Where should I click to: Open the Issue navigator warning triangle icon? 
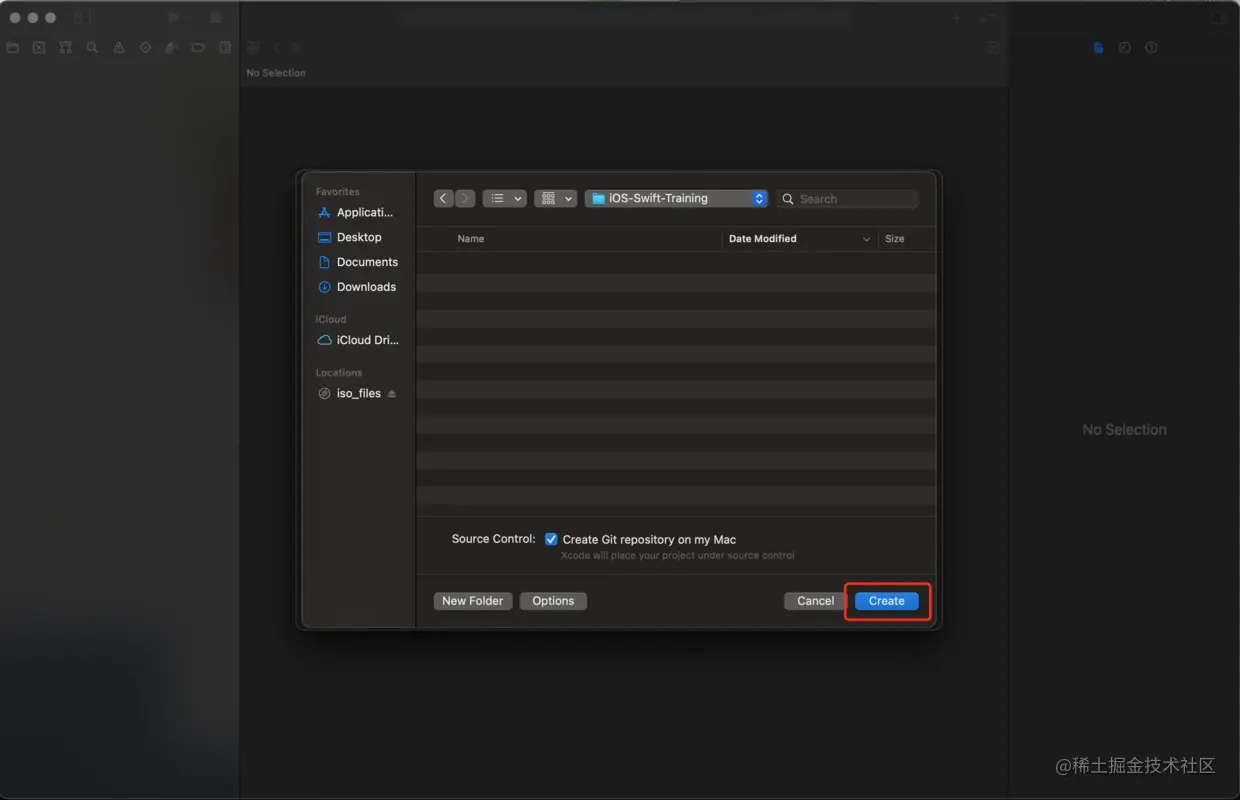pos(119,47)
